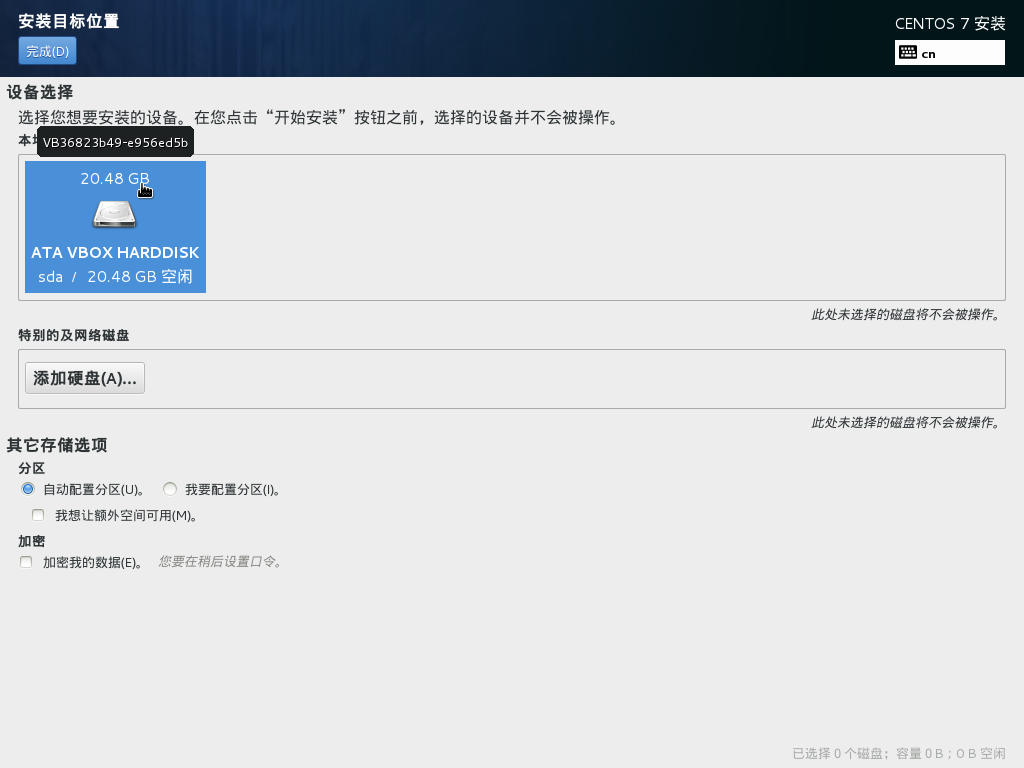The image size is (1024, 768).
Task: Select the 自动配置分区(U) radio button
Action: [x=28, y=488]
